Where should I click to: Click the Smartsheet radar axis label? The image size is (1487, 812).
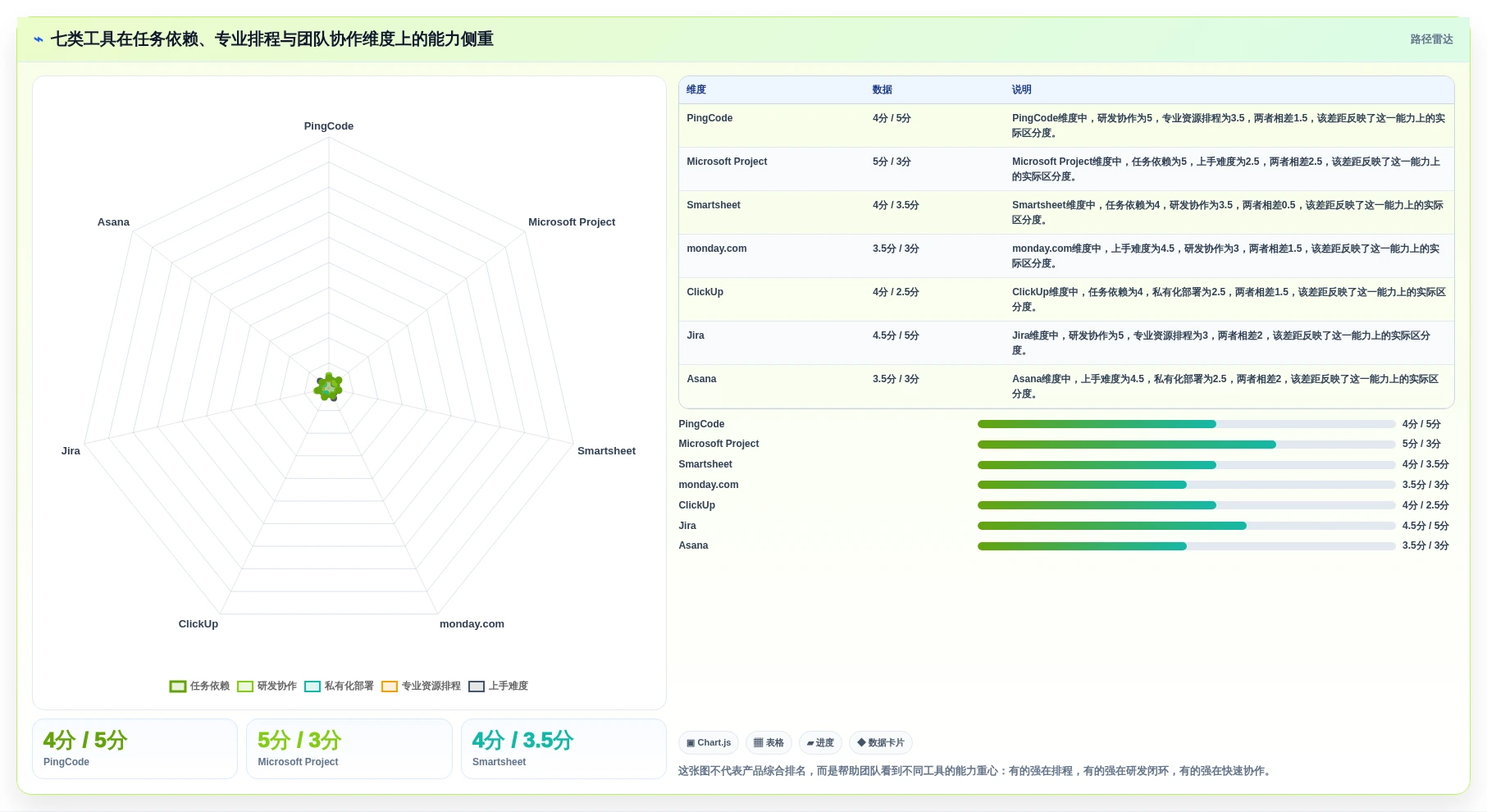[x=606, y=451]
